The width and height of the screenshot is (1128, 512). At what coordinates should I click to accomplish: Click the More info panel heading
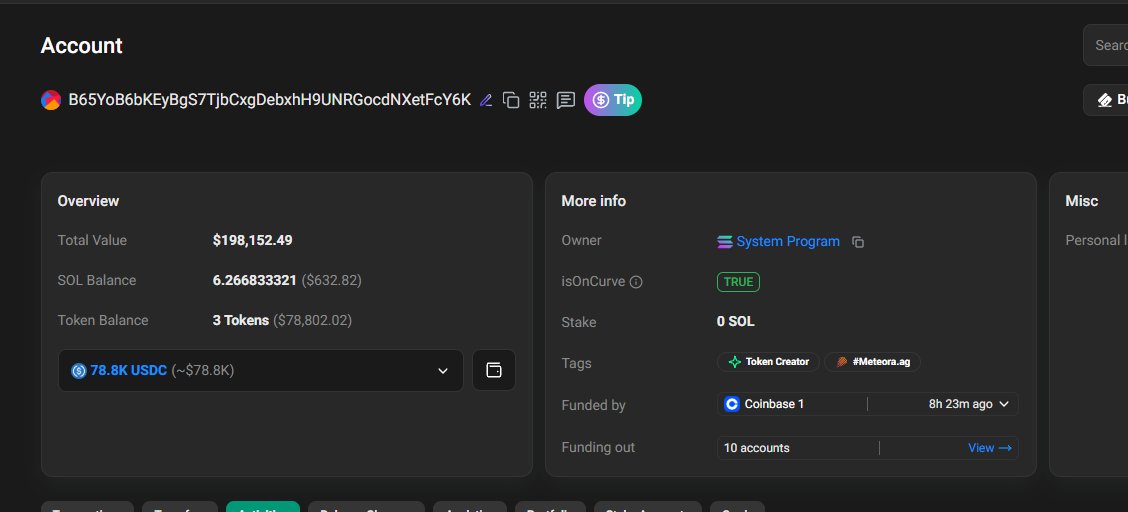tap(593, 201)
